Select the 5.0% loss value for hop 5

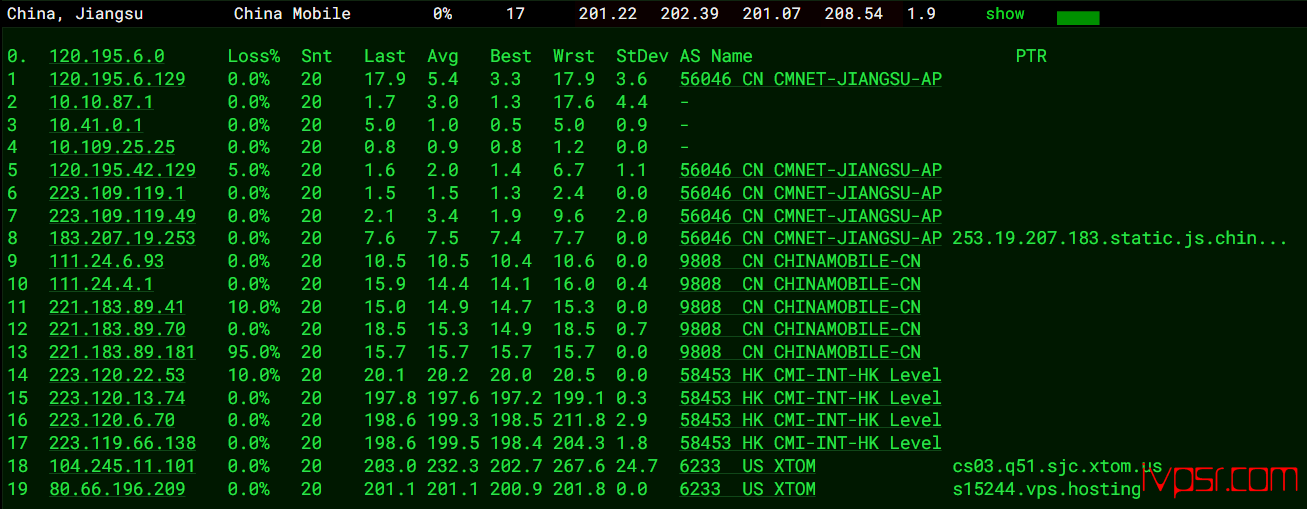pyautogui.click(x=249, y=170)
